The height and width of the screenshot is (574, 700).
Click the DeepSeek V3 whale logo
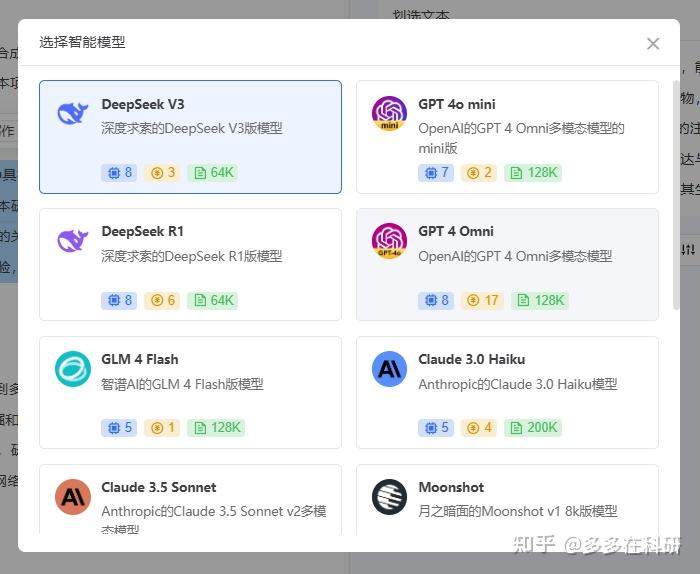[72, 113]
